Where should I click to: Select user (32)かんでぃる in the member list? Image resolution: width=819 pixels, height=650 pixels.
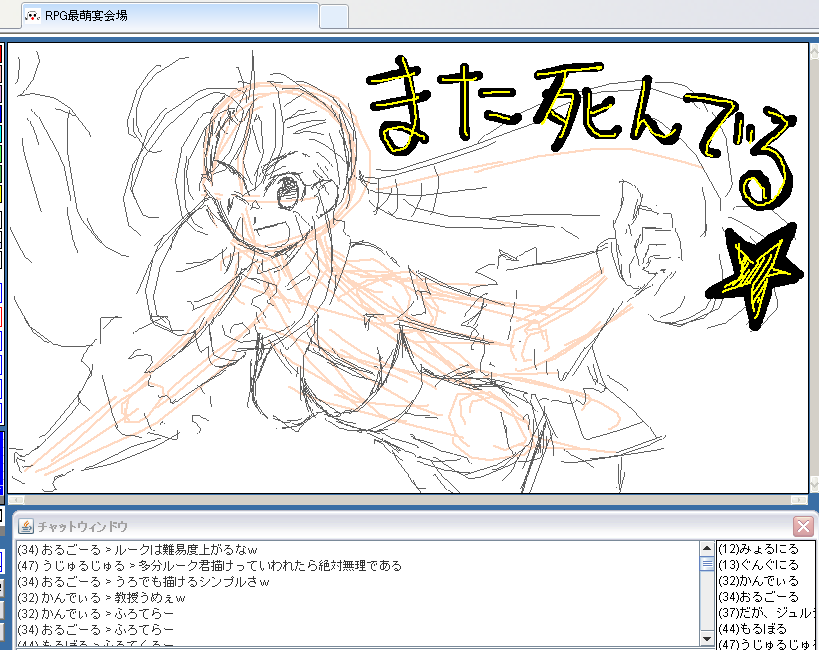click(x=759, y=581)
